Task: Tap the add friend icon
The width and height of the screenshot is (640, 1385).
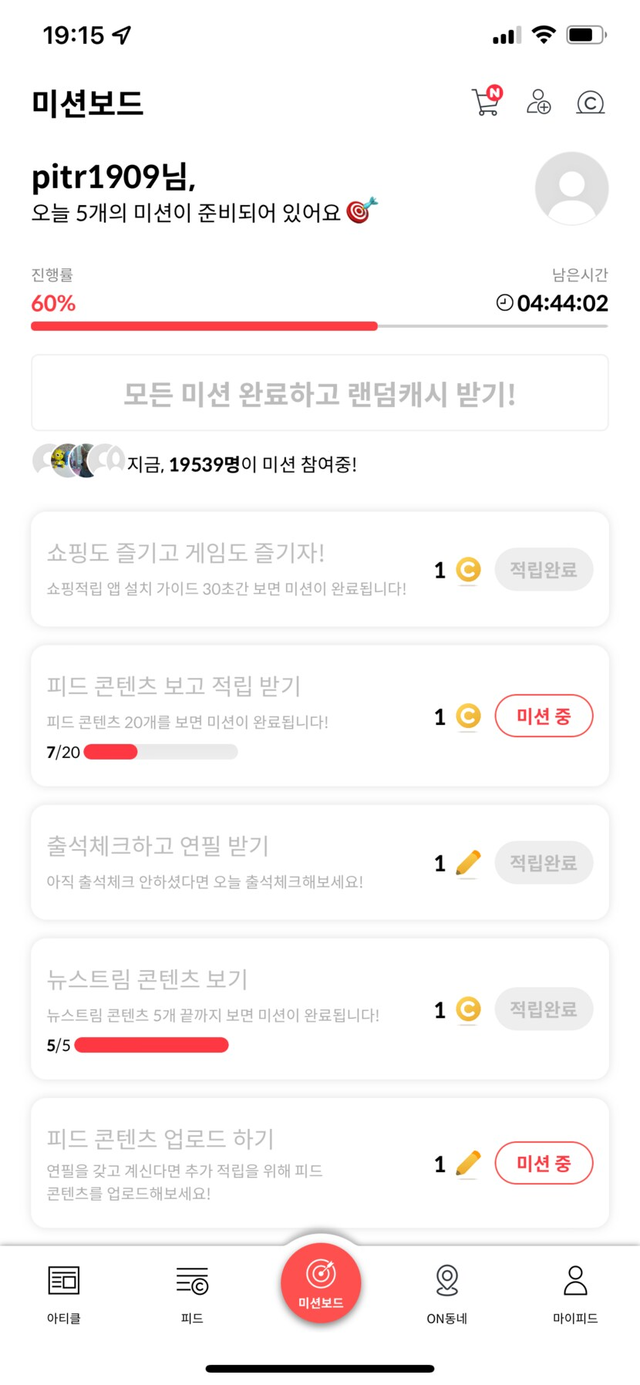Action: click(x=538, y=102)
